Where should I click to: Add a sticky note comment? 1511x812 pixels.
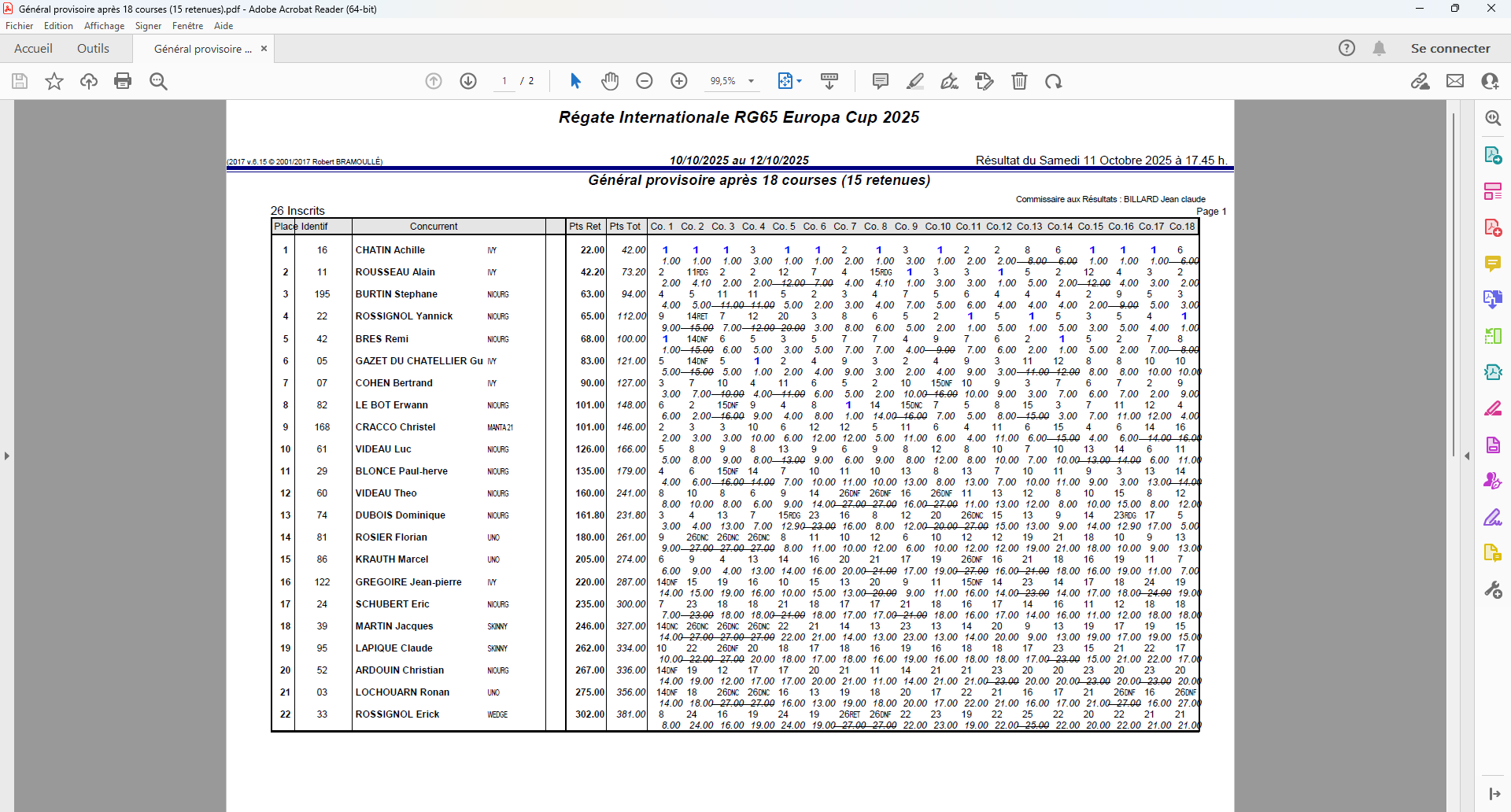pos(881,81)
